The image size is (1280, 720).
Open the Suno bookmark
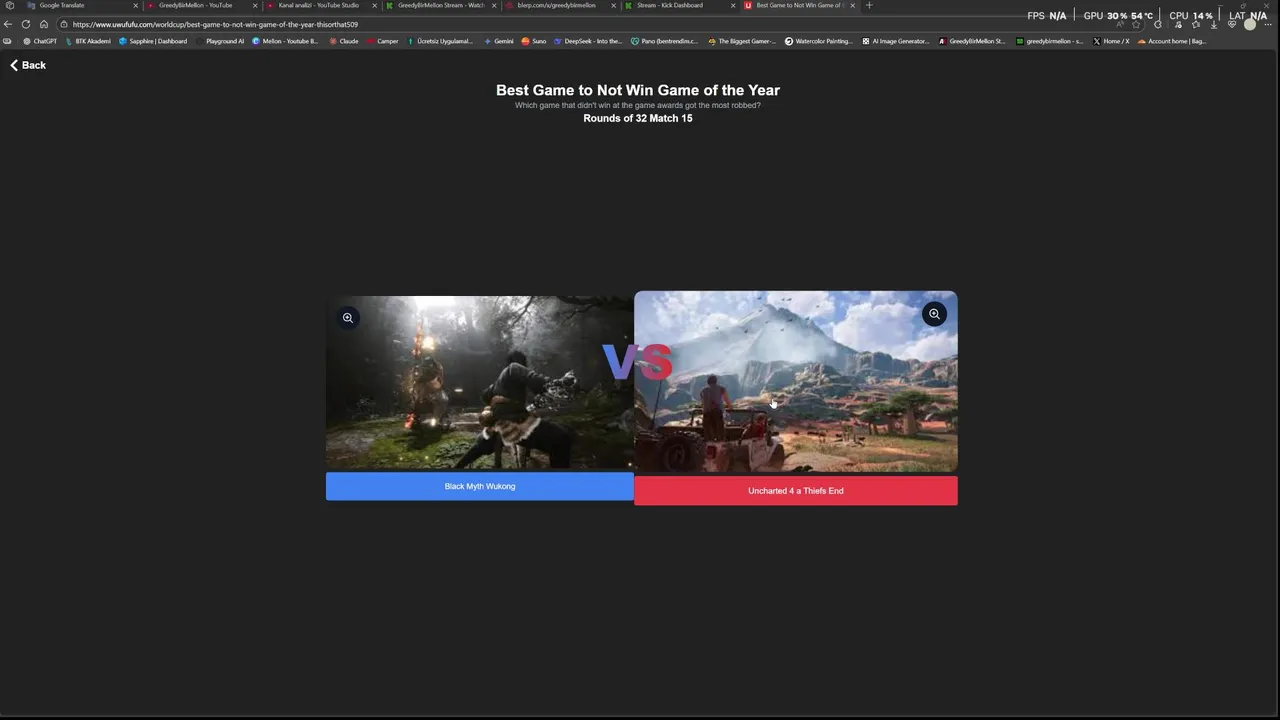(x=534, y=41)
